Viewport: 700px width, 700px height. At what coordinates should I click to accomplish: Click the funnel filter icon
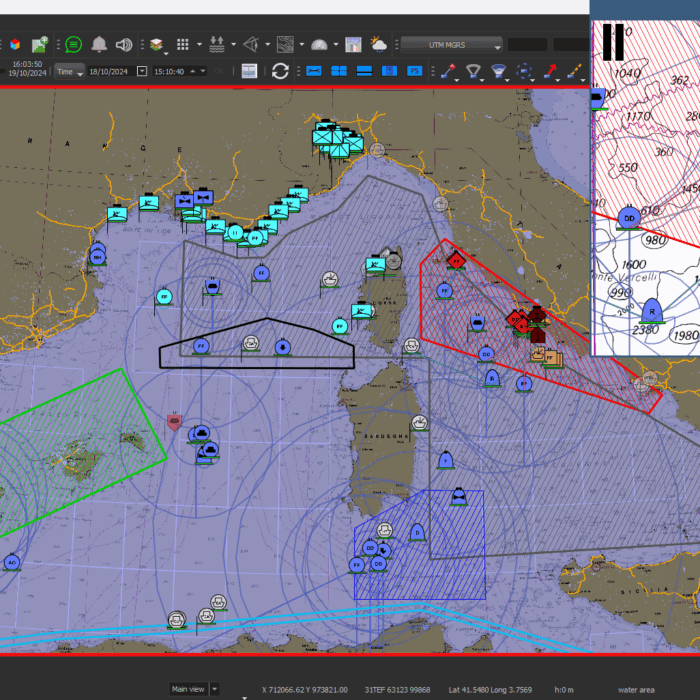tap(474, 71)
